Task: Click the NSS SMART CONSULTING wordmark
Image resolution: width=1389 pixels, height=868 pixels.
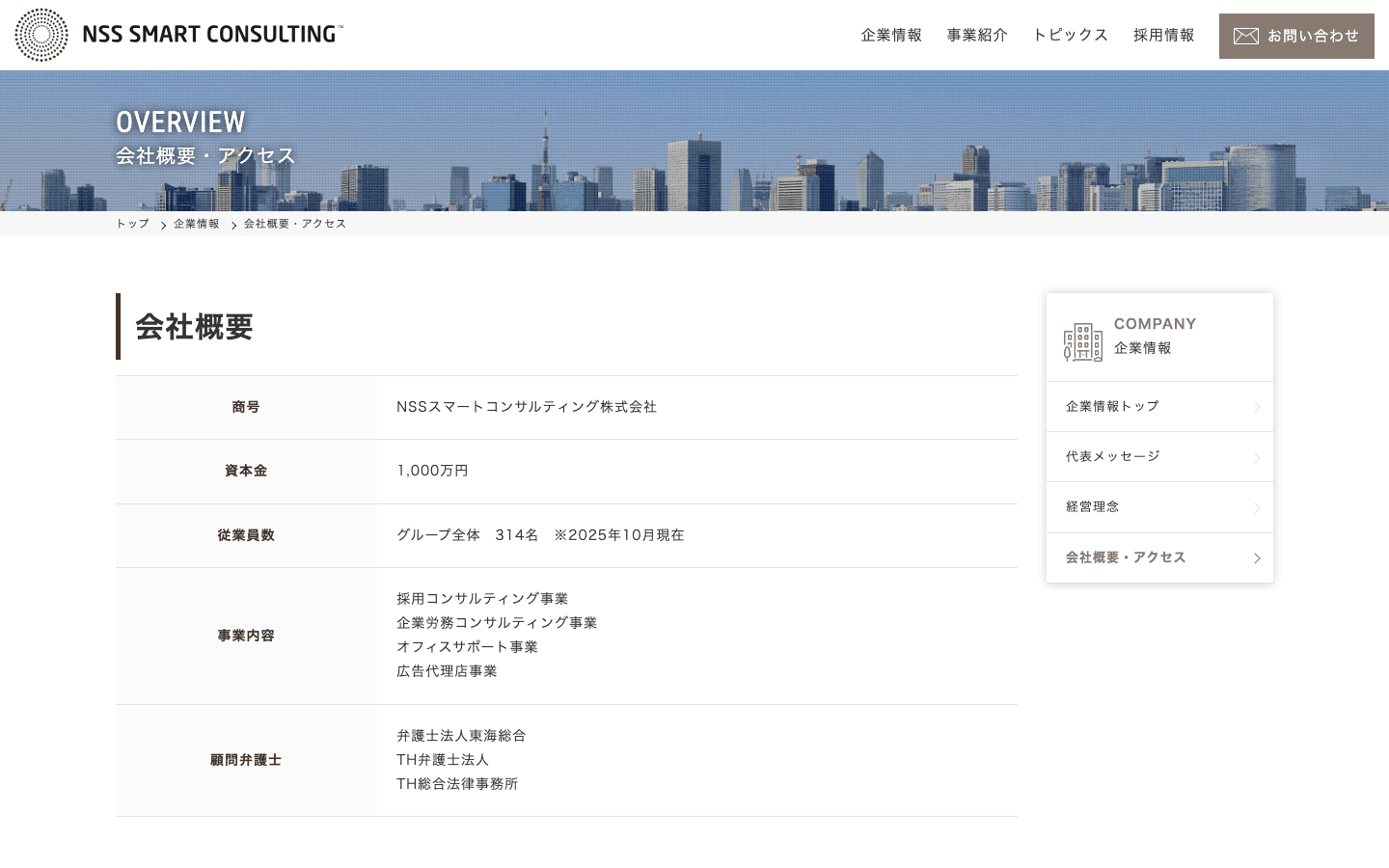Action: click(x=212, y=35)
